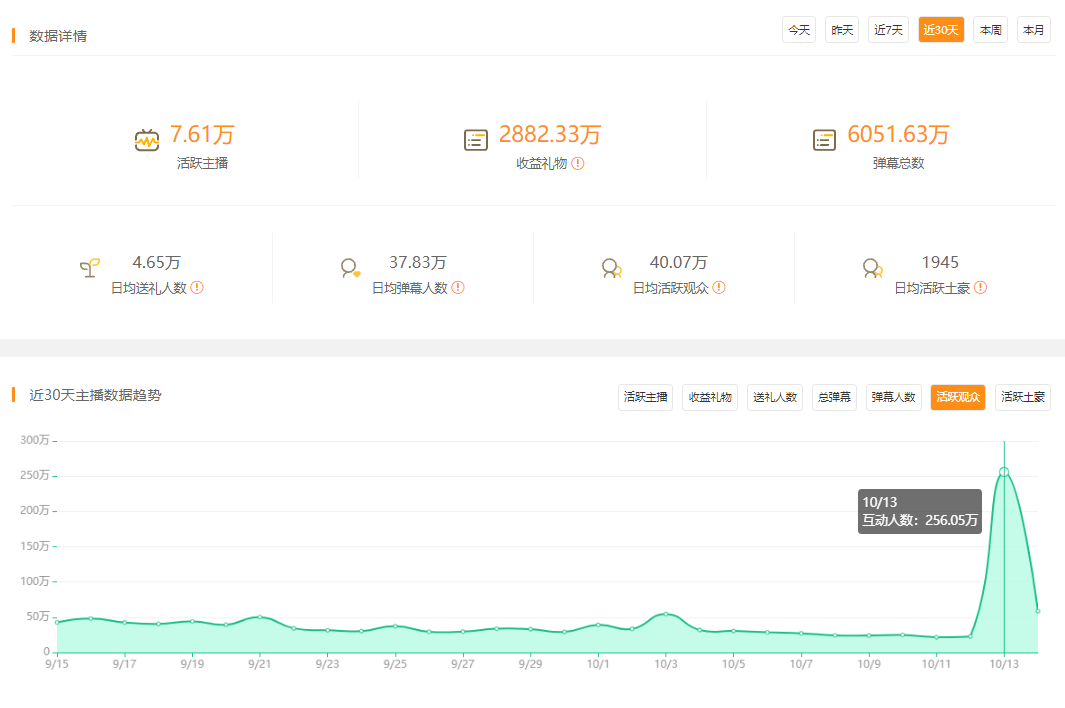This screenshot has height=708, width=1065.
Task: Switch chart to 活跃土豪
Action: pos(1023,397)
